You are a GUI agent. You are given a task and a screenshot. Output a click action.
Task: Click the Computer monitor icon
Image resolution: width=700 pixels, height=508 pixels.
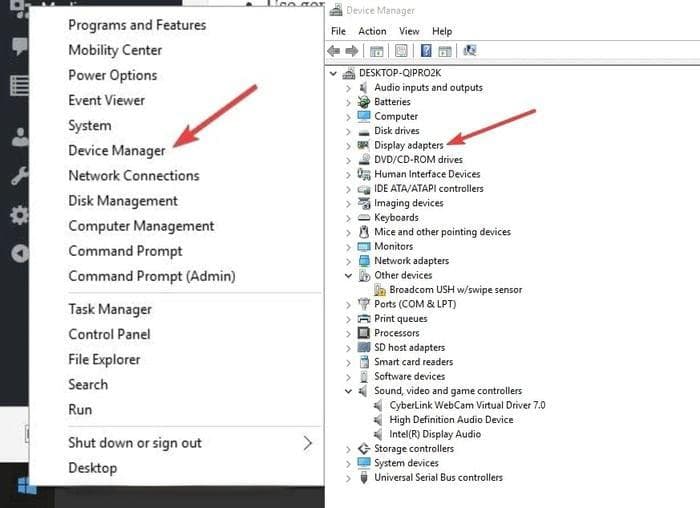tap(364, 116)
